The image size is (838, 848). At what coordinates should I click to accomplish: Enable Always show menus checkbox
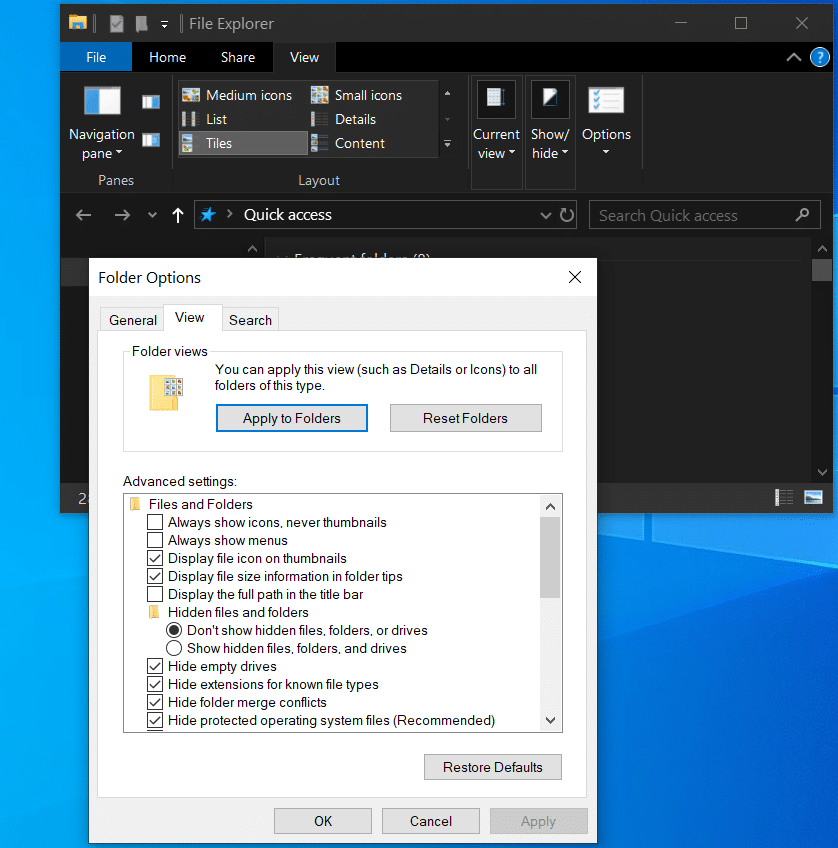tap(155, 541)
